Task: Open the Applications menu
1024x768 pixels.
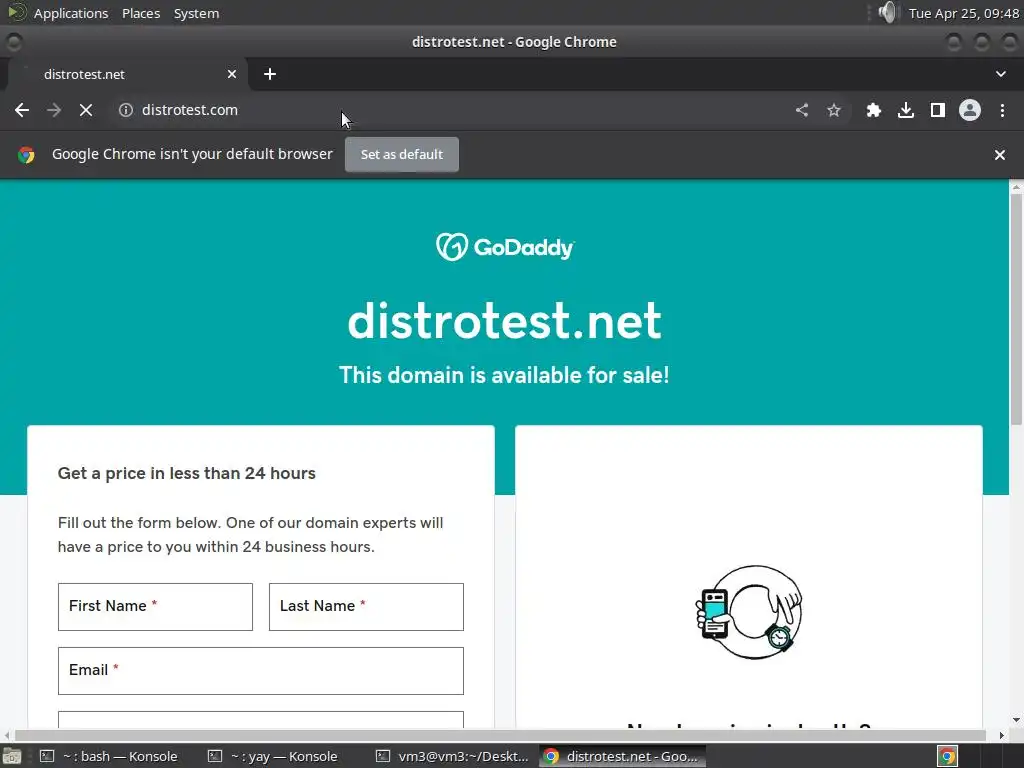Action: (x=71, y=13)
